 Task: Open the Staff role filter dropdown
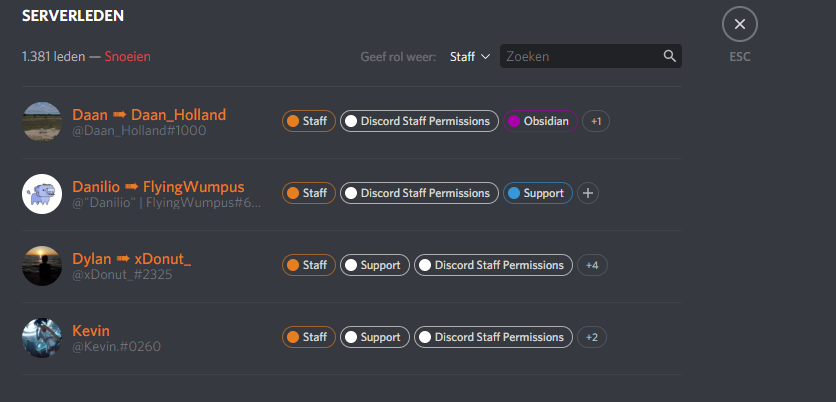point(469,57)
